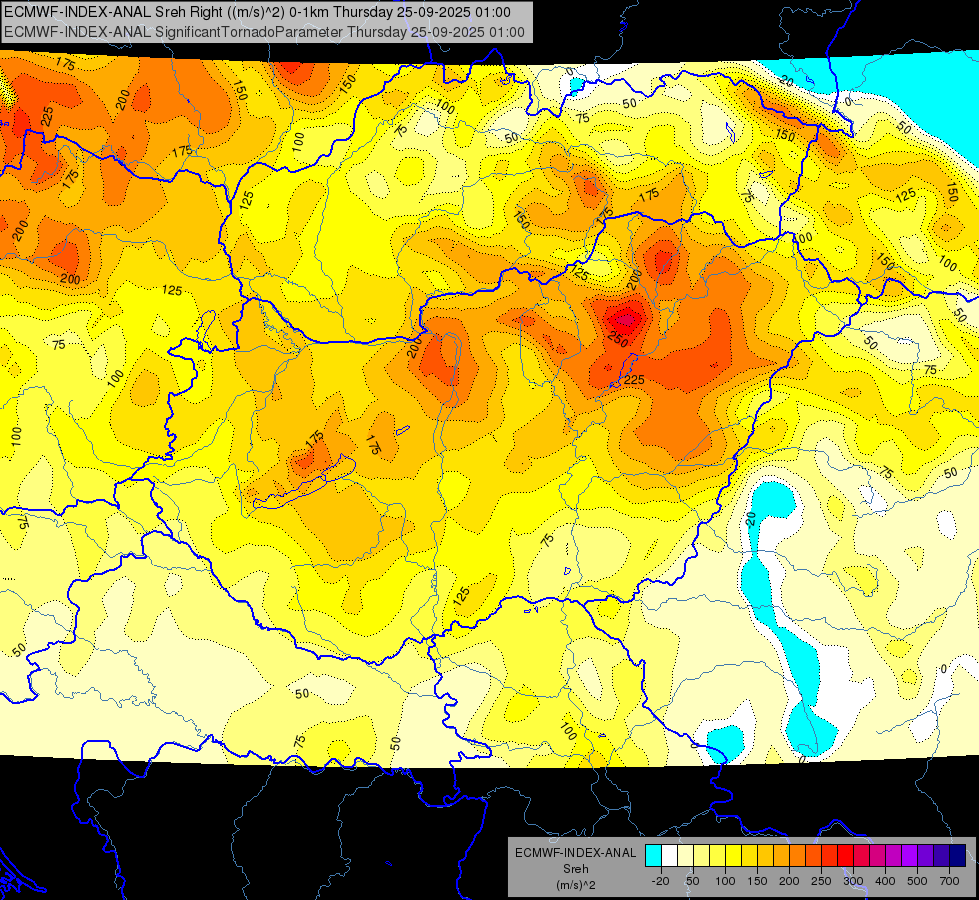Click the dark red maximum core above the 250 contour
Screen dimensions: 979x900
point(625,320)
